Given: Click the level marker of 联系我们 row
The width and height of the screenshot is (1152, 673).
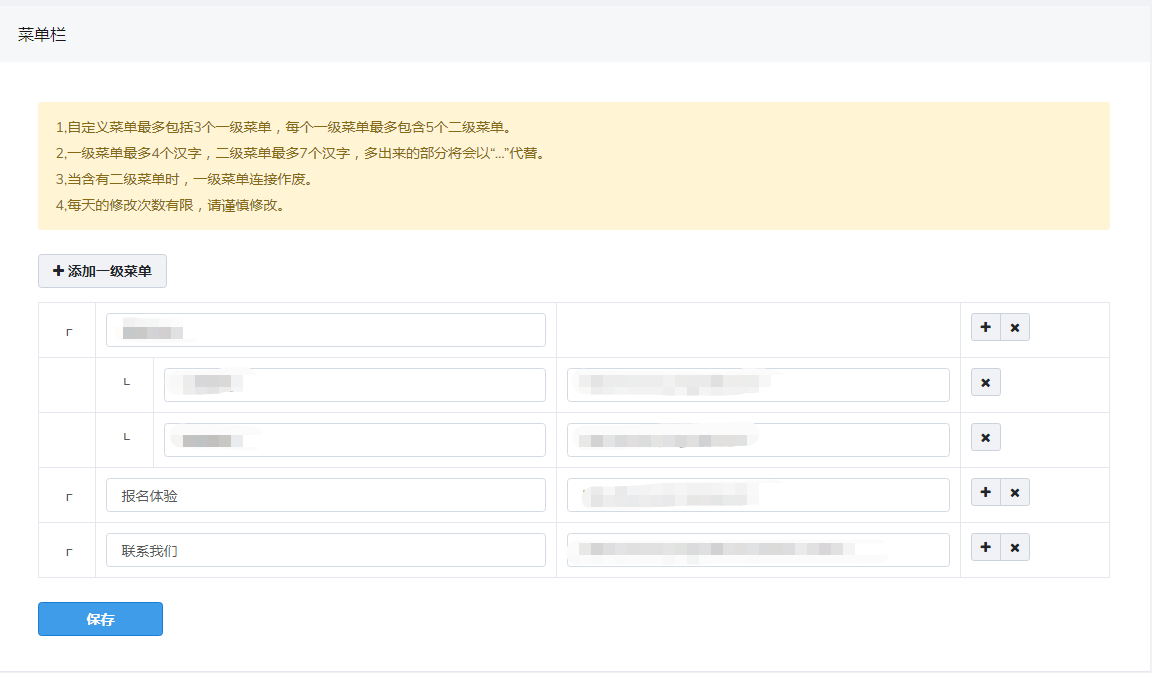Looking at the screenshot, I should pos(69,553).
